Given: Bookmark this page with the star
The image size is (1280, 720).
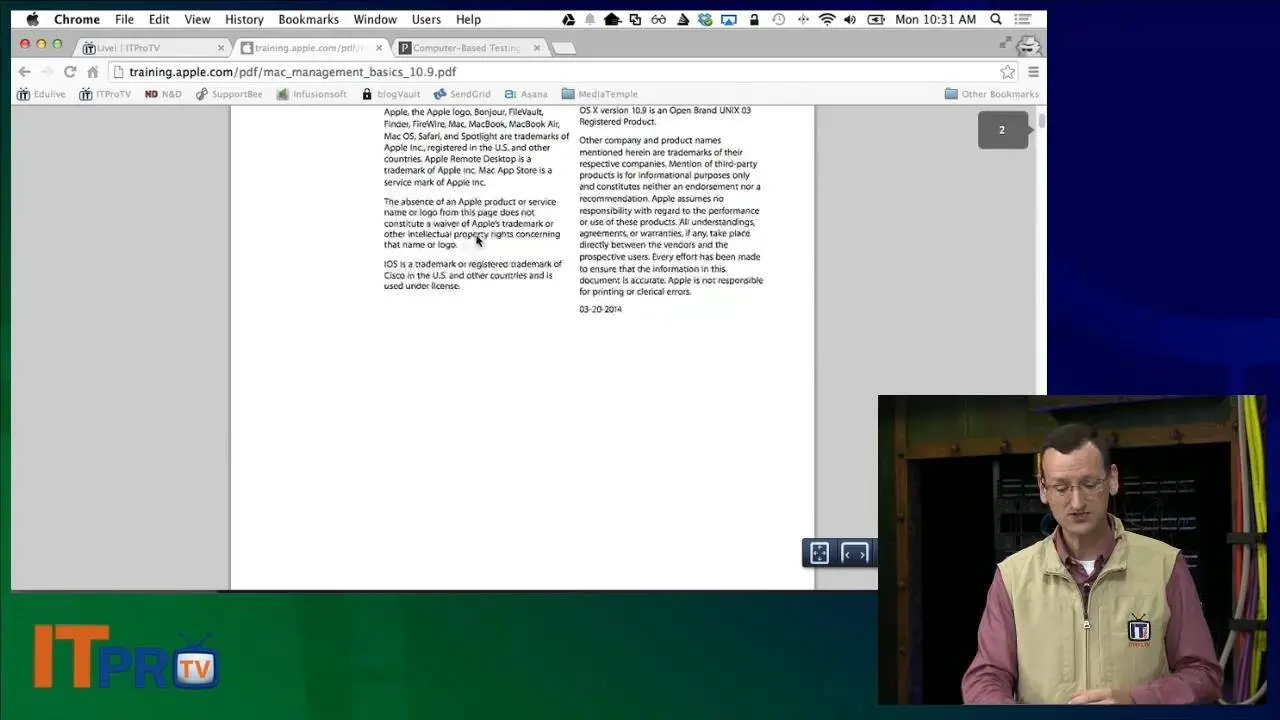Looking at the screenshot, I should (x=1007, y=72).
